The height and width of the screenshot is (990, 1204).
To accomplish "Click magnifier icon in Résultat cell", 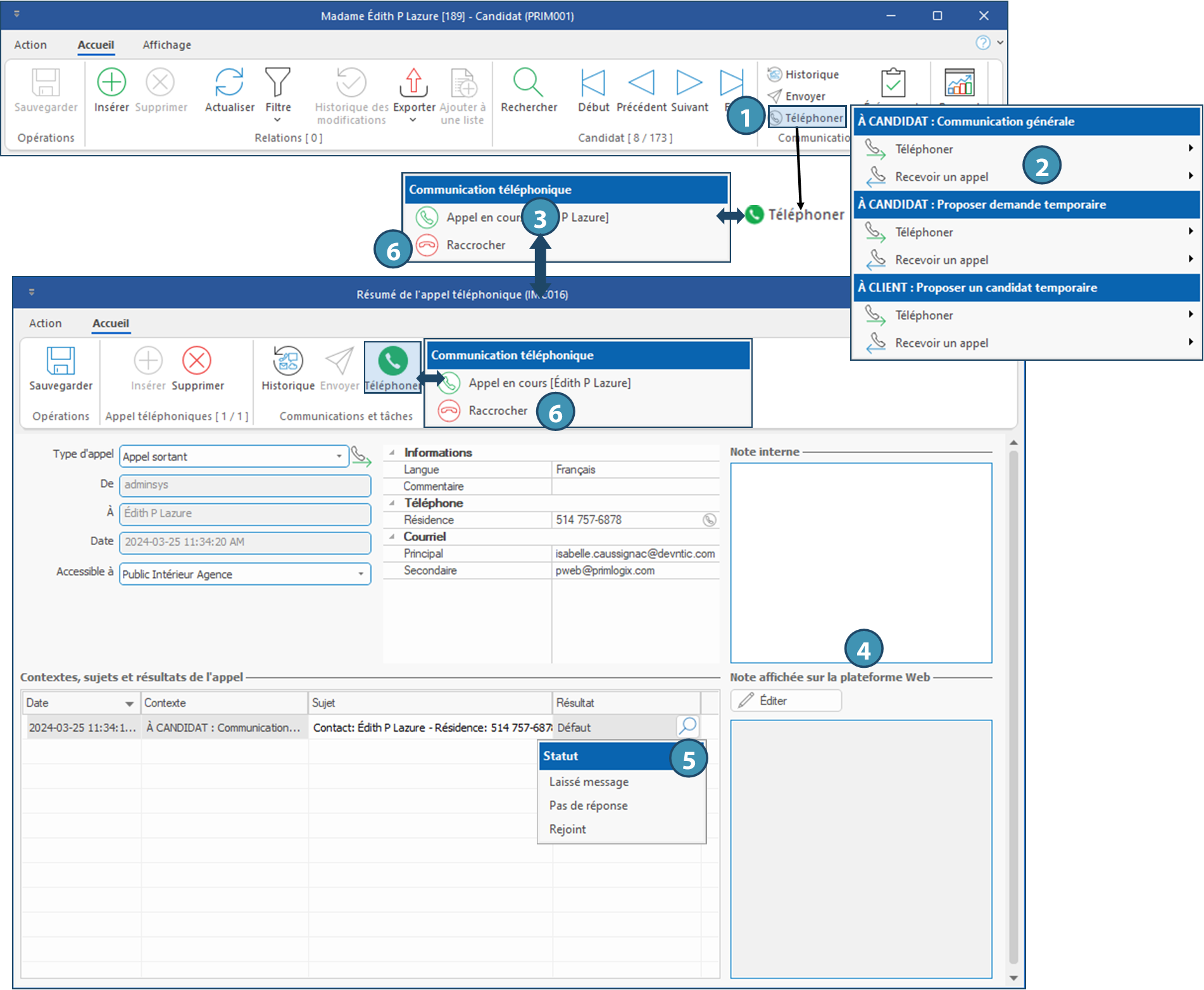I will [x=687, y=726].
